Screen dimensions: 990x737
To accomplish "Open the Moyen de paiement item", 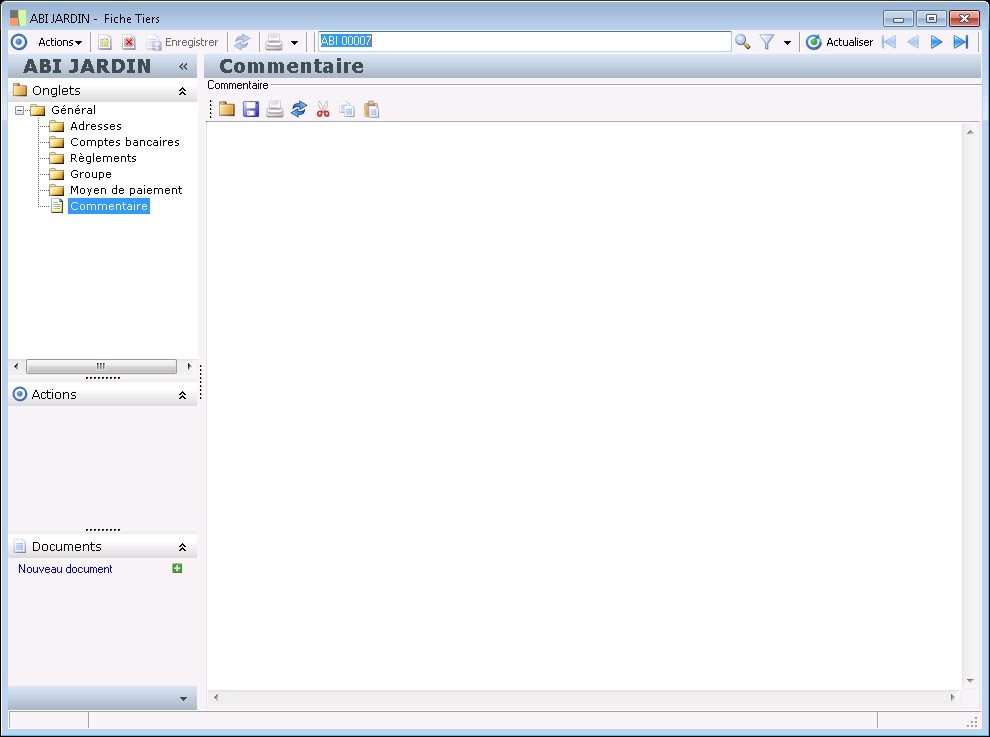I will point(126,190).
